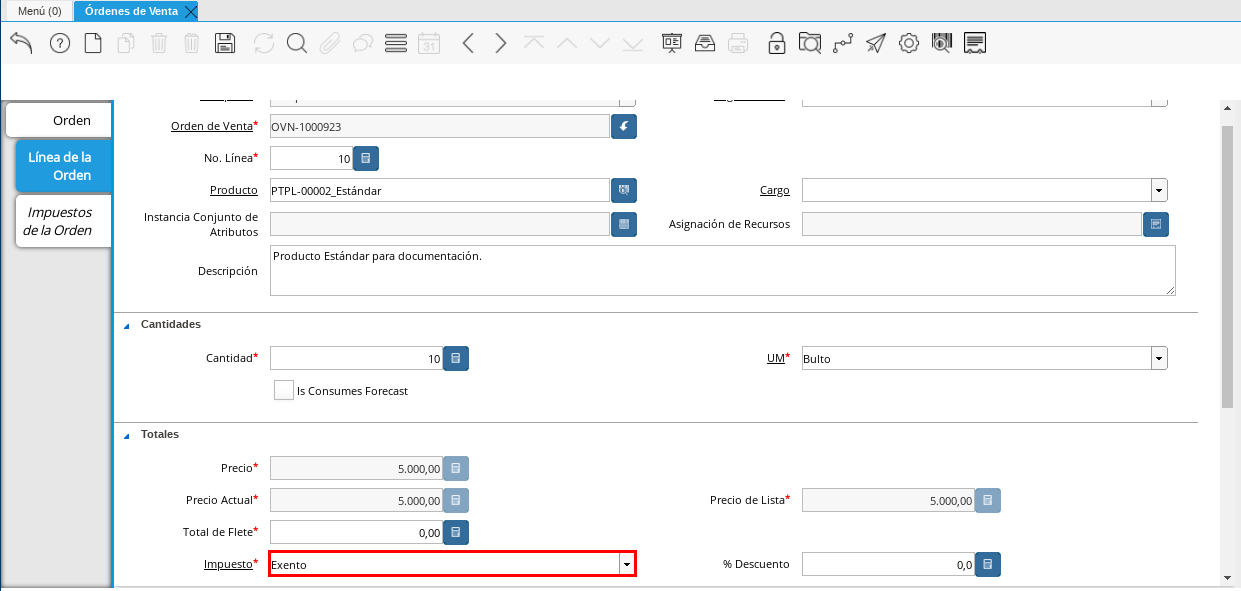Click the archive inbox tray icon
The image size is (1241, 591).
coord(705,43)
